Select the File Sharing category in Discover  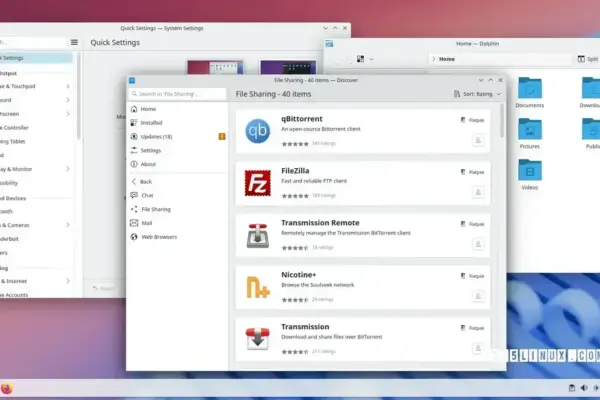tap(177, 209)
